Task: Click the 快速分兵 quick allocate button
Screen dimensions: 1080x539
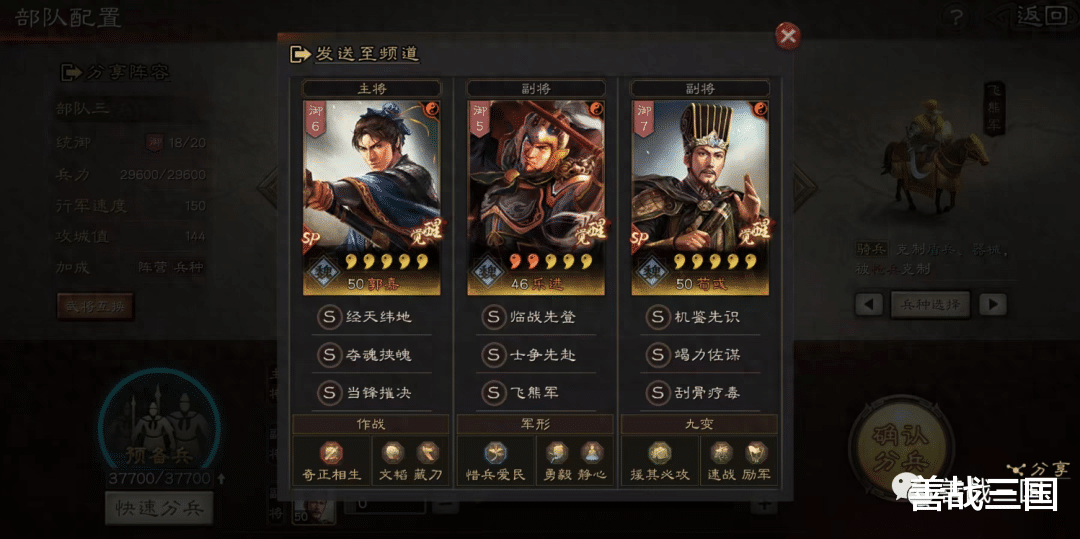Action: click(159, 509)
